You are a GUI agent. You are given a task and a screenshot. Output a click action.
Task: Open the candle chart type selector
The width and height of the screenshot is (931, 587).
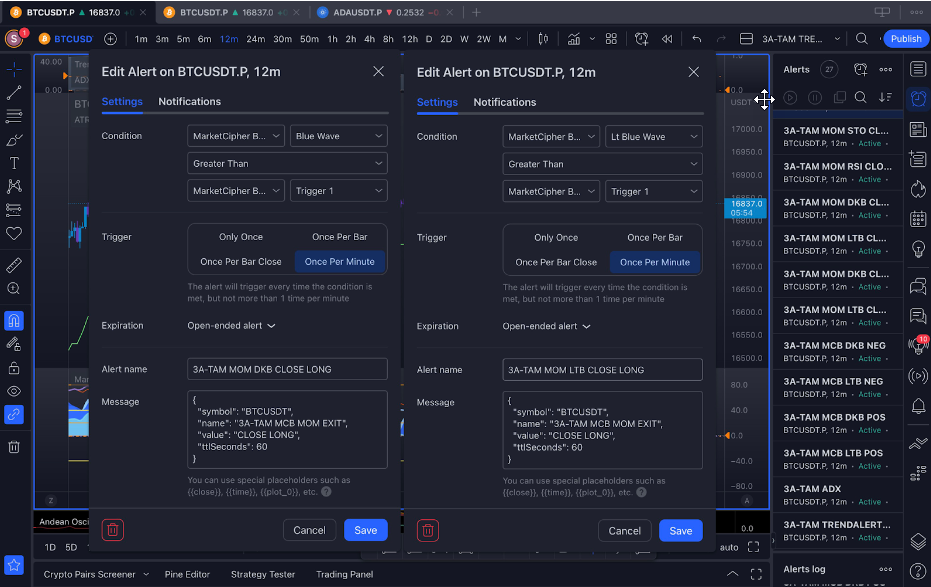pyautogui.click(x=543, y=39)
